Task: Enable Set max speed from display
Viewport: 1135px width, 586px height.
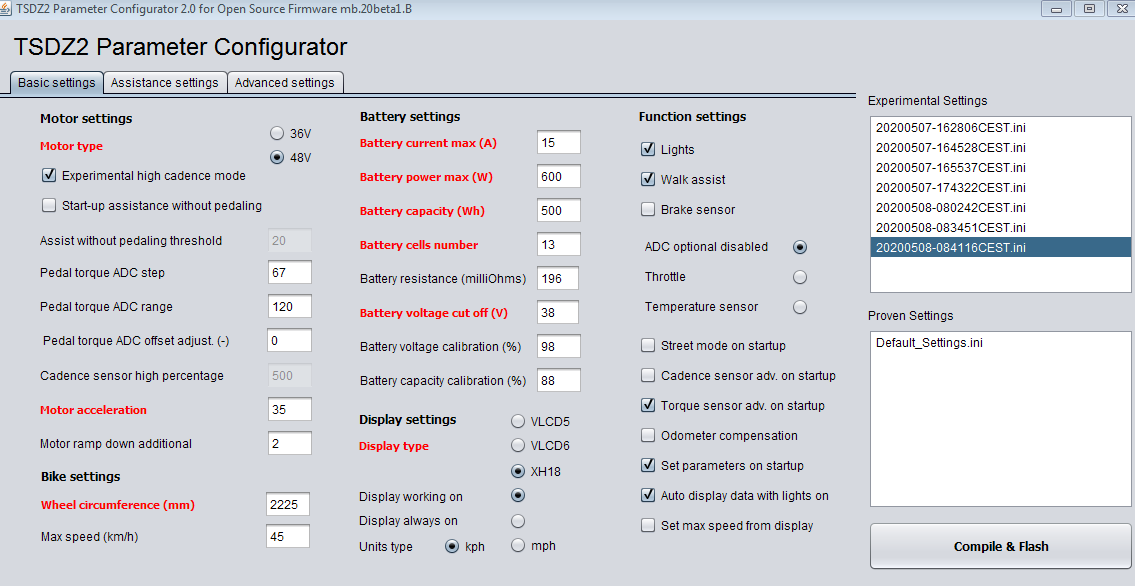Action: point(648,525)
